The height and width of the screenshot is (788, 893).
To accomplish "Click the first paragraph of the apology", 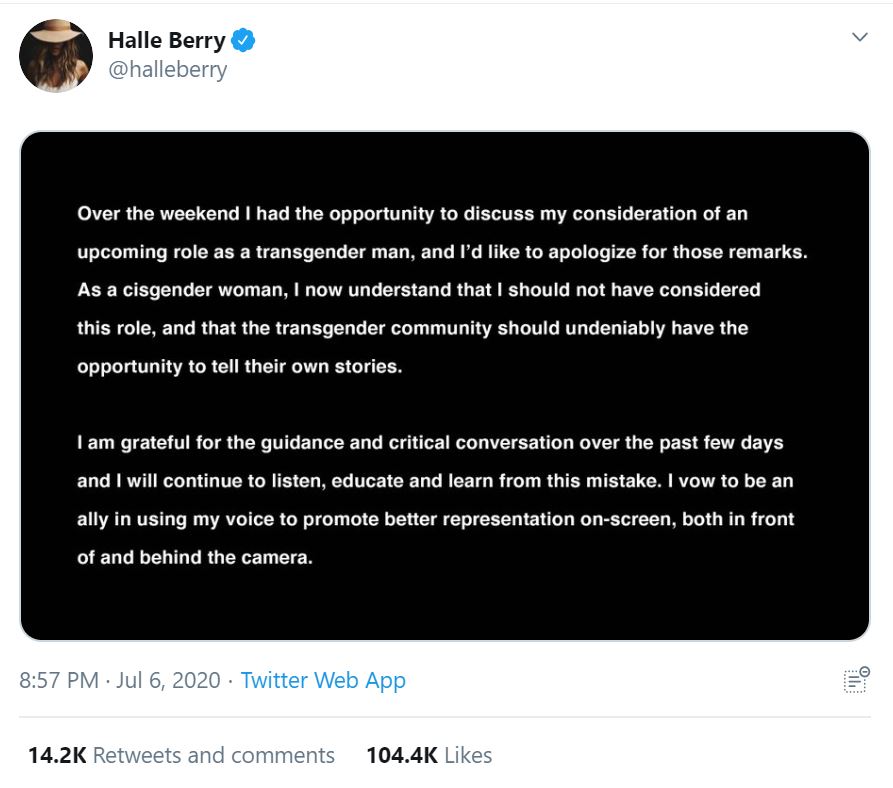I will pos(440,290).
